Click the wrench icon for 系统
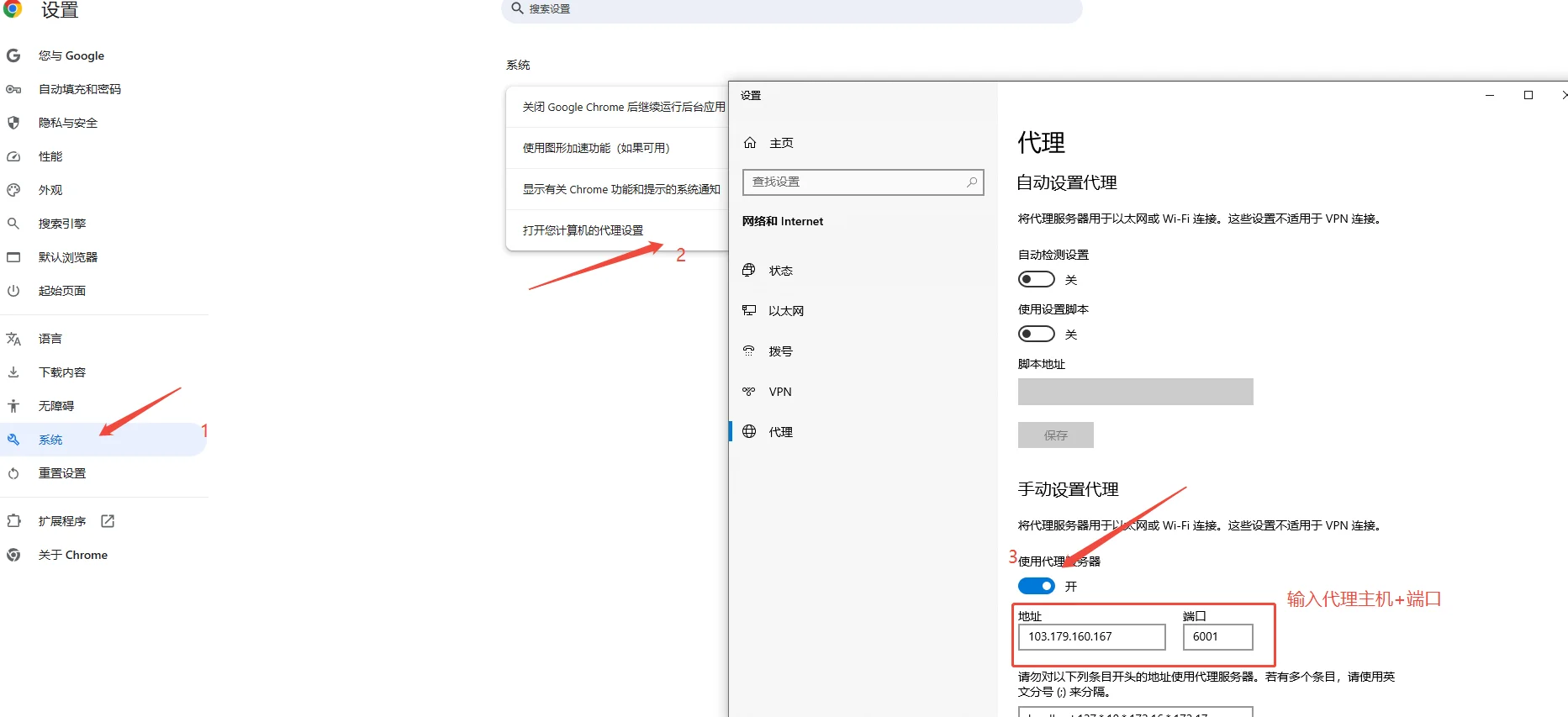The image size is (1568, 717). pos(13,440)
